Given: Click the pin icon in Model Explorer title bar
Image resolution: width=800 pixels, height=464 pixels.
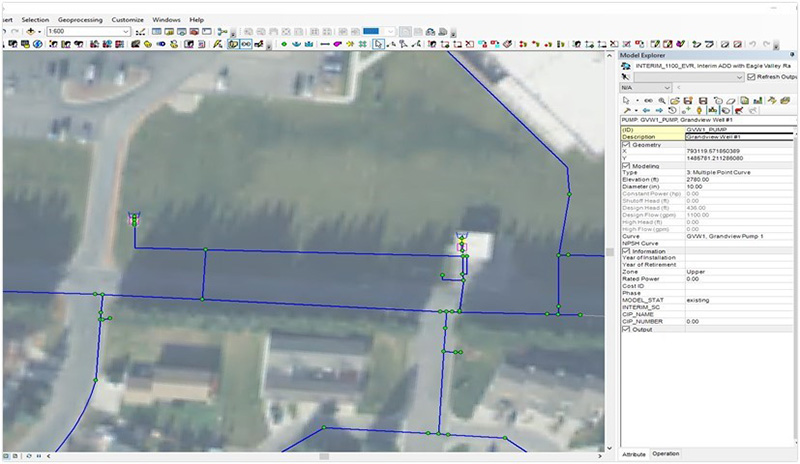Looking at the screenshot, I should pos(792,54).
